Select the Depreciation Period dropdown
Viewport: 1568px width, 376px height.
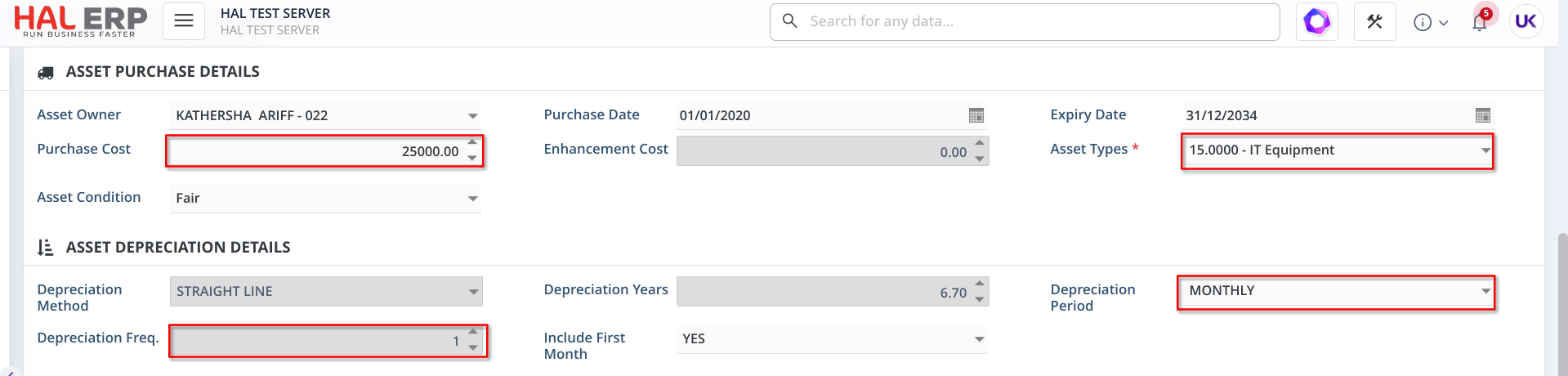(1485, 291)
